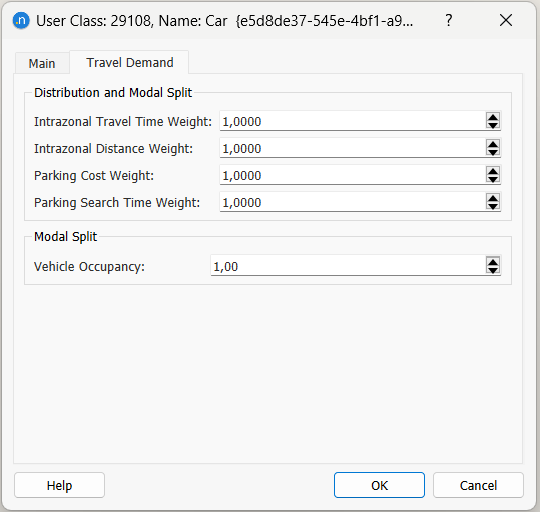Switch to the Main tab
Viewport: 540px width, 512px height.
tap(42, 63)
